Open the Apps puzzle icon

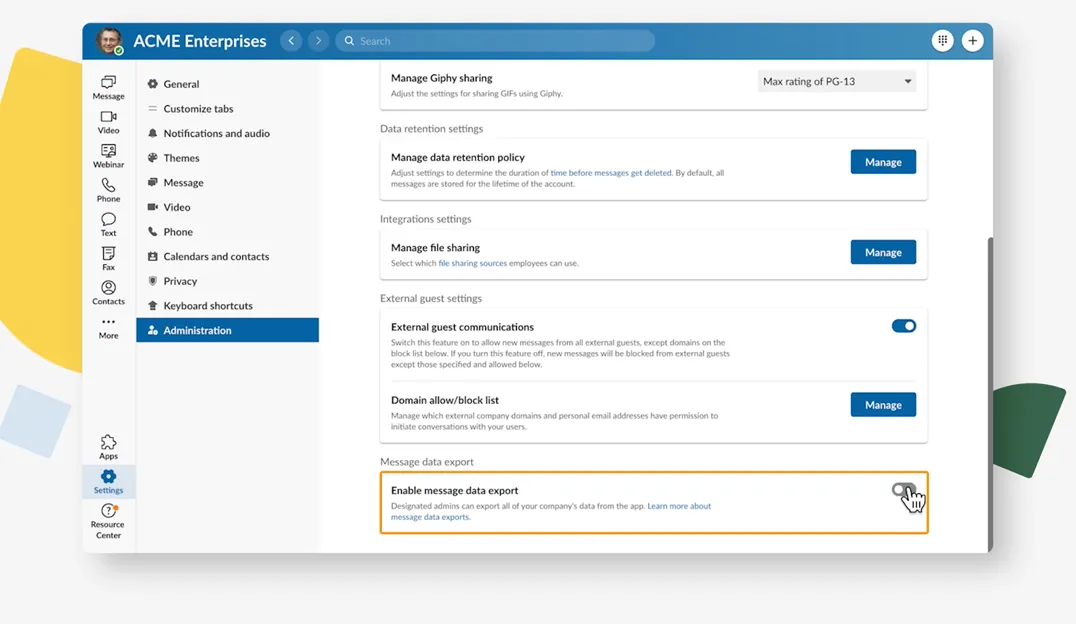click(x=108, y=446)
